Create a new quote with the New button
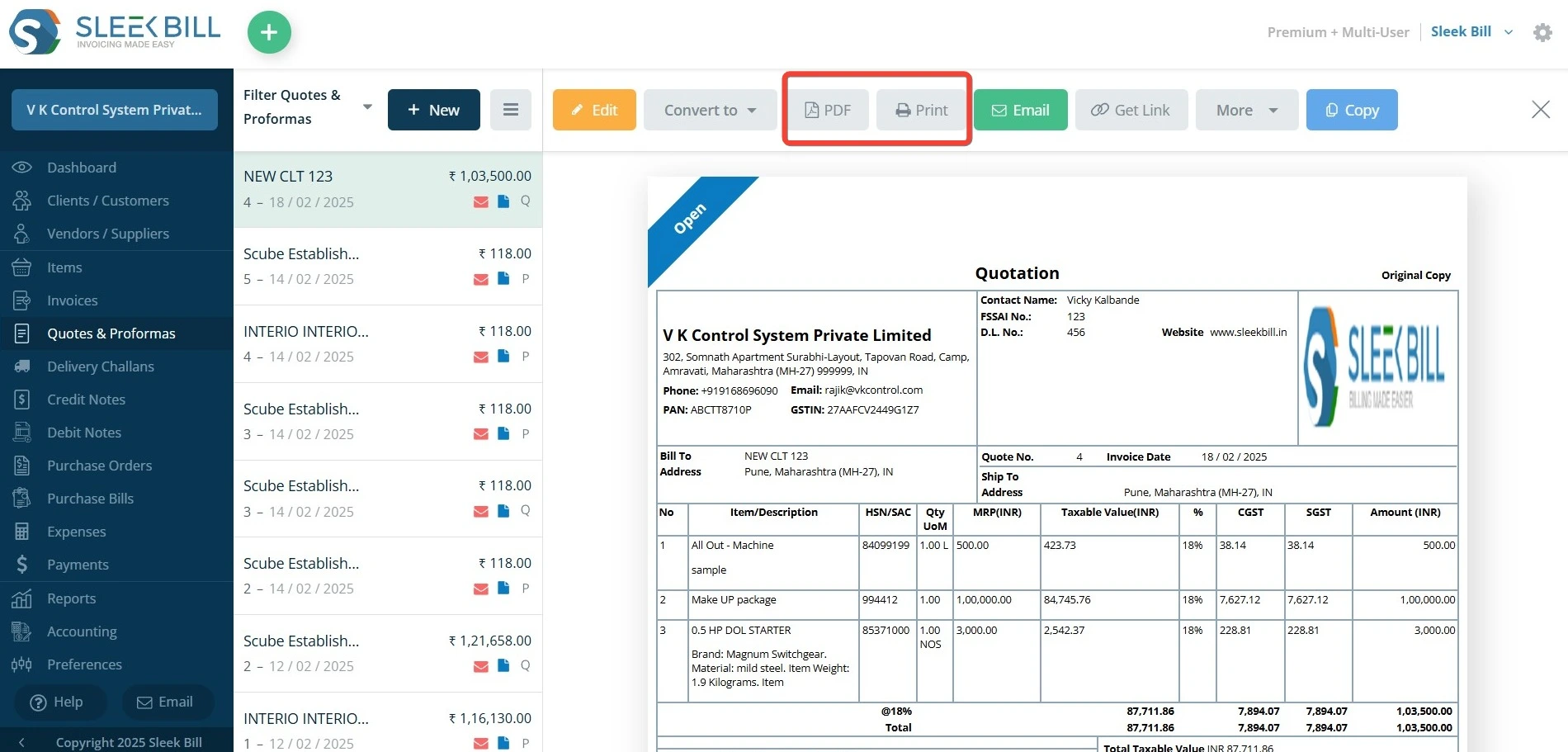 (x=434, y=110)
